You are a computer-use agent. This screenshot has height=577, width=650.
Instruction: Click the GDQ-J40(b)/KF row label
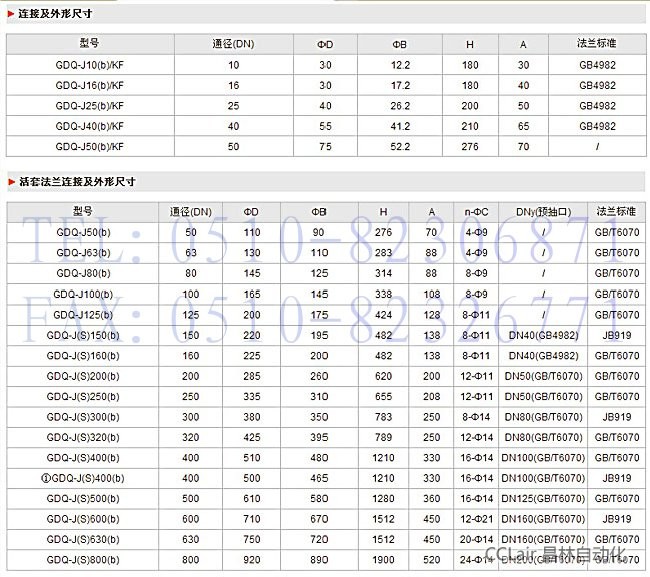pyautogui.click(x=90, y=126)
